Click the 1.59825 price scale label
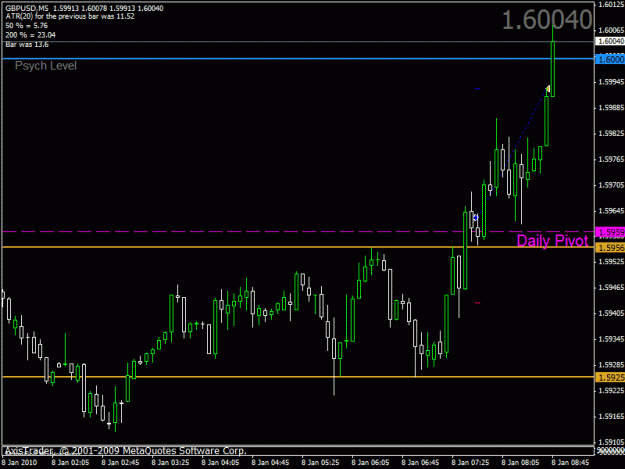 click(x=611, y=133)
